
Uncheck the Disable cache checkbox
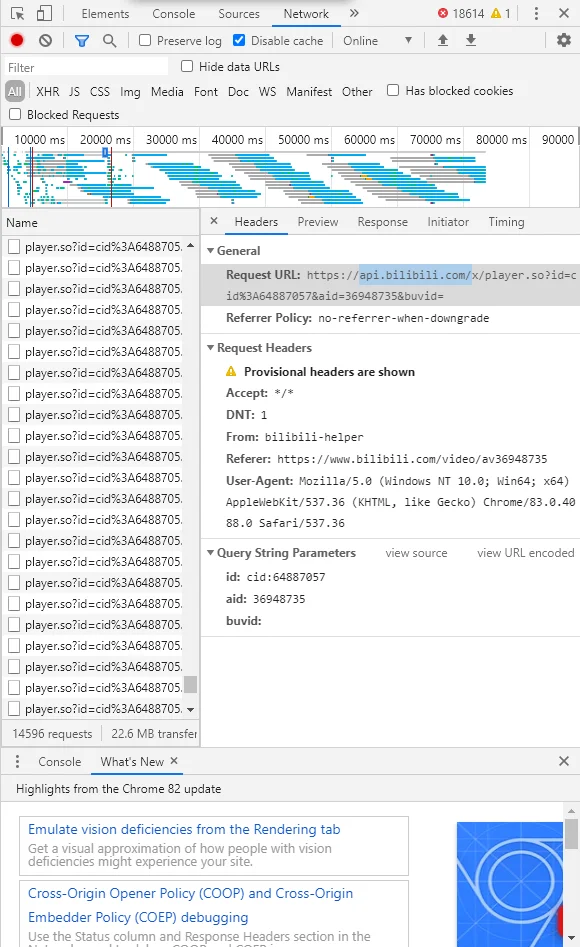pyautogui.click(x=239, y=40)
